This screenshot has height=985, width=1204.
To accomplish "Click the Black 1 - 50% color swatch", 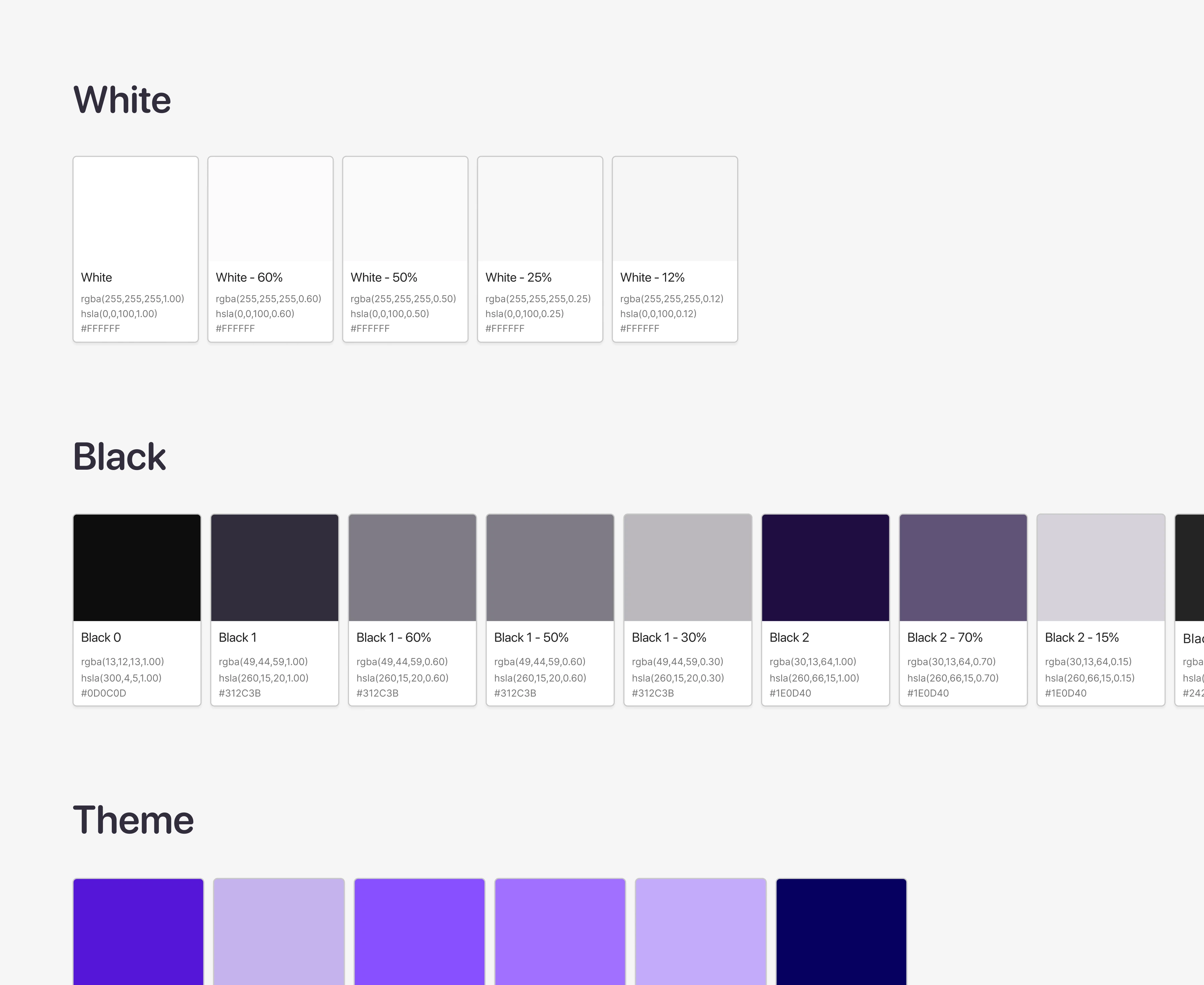I will [x=550, y=568].
